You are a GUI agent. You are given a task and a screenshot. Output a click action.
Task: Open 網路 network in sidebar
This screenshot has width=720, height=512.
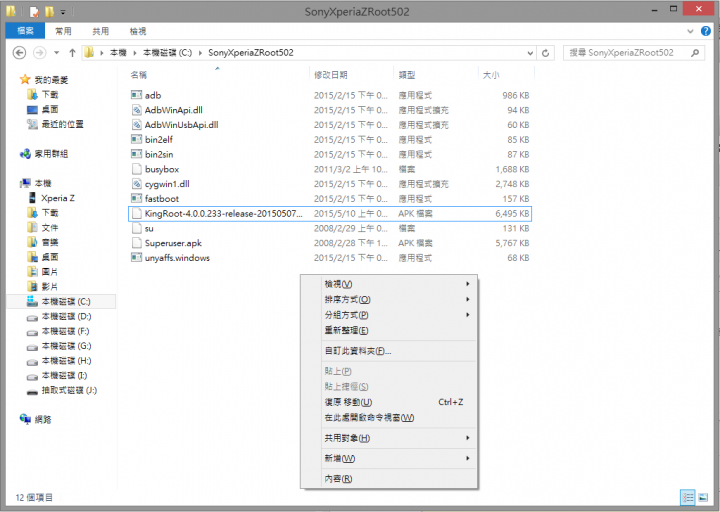[43, 419]
